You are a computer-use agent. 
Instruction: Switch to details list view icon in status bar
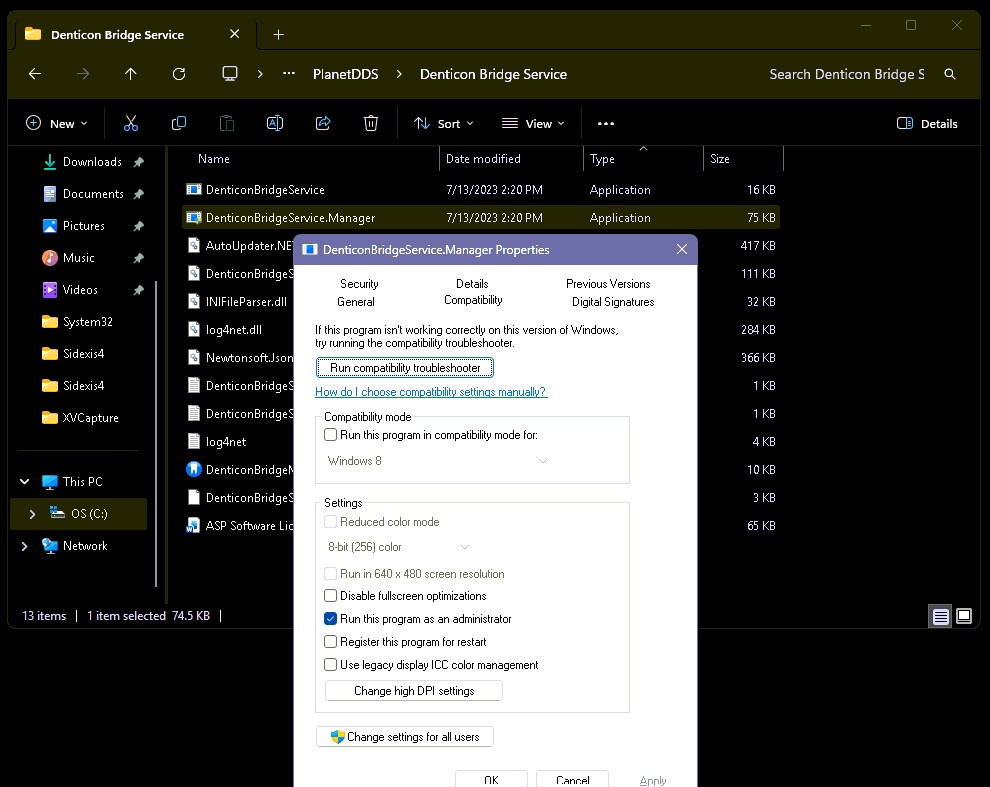click(x=940, y=616)
